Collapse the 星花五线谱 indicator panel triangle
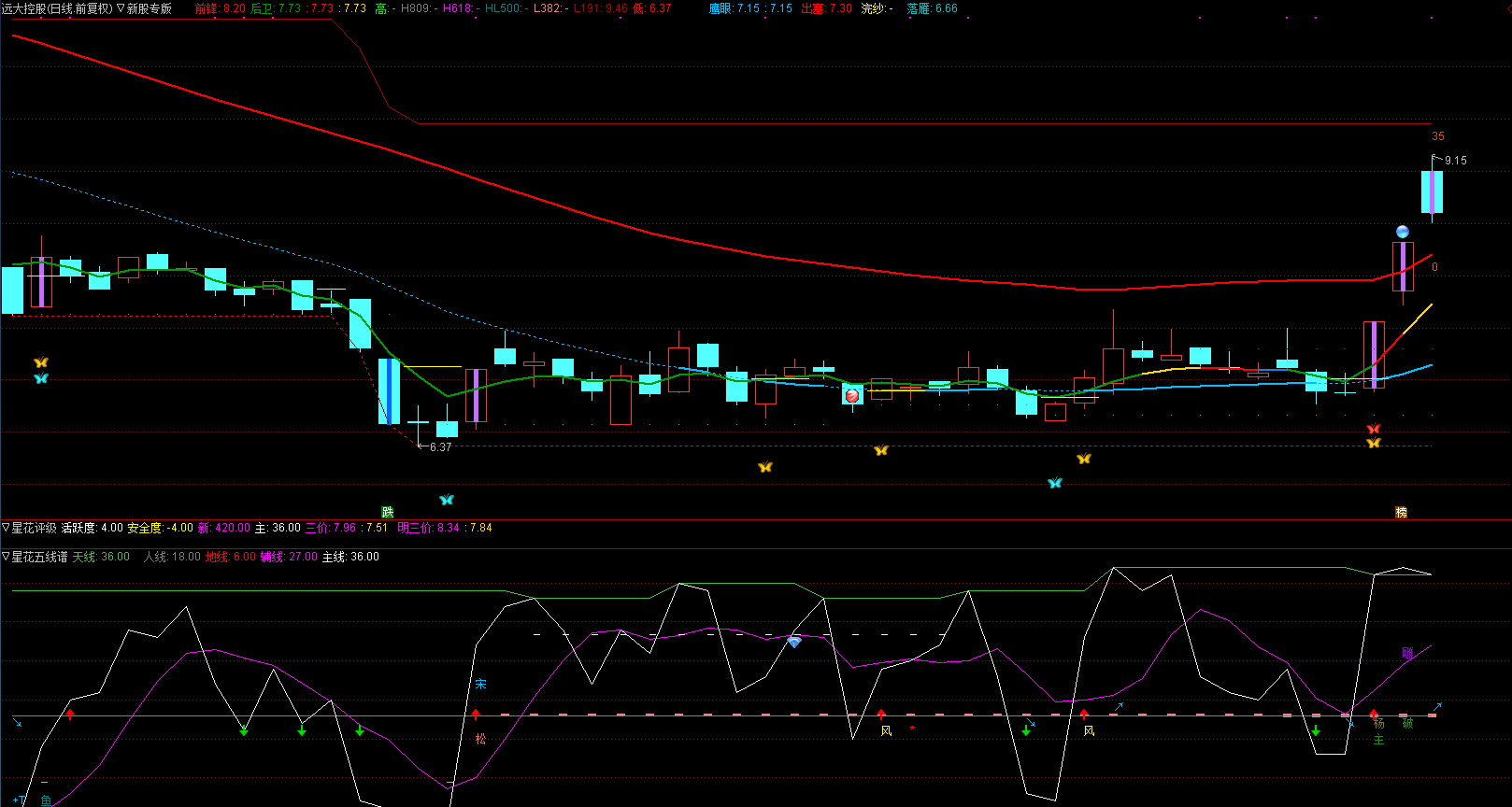The image size is (1512, 807). point(6,557)
